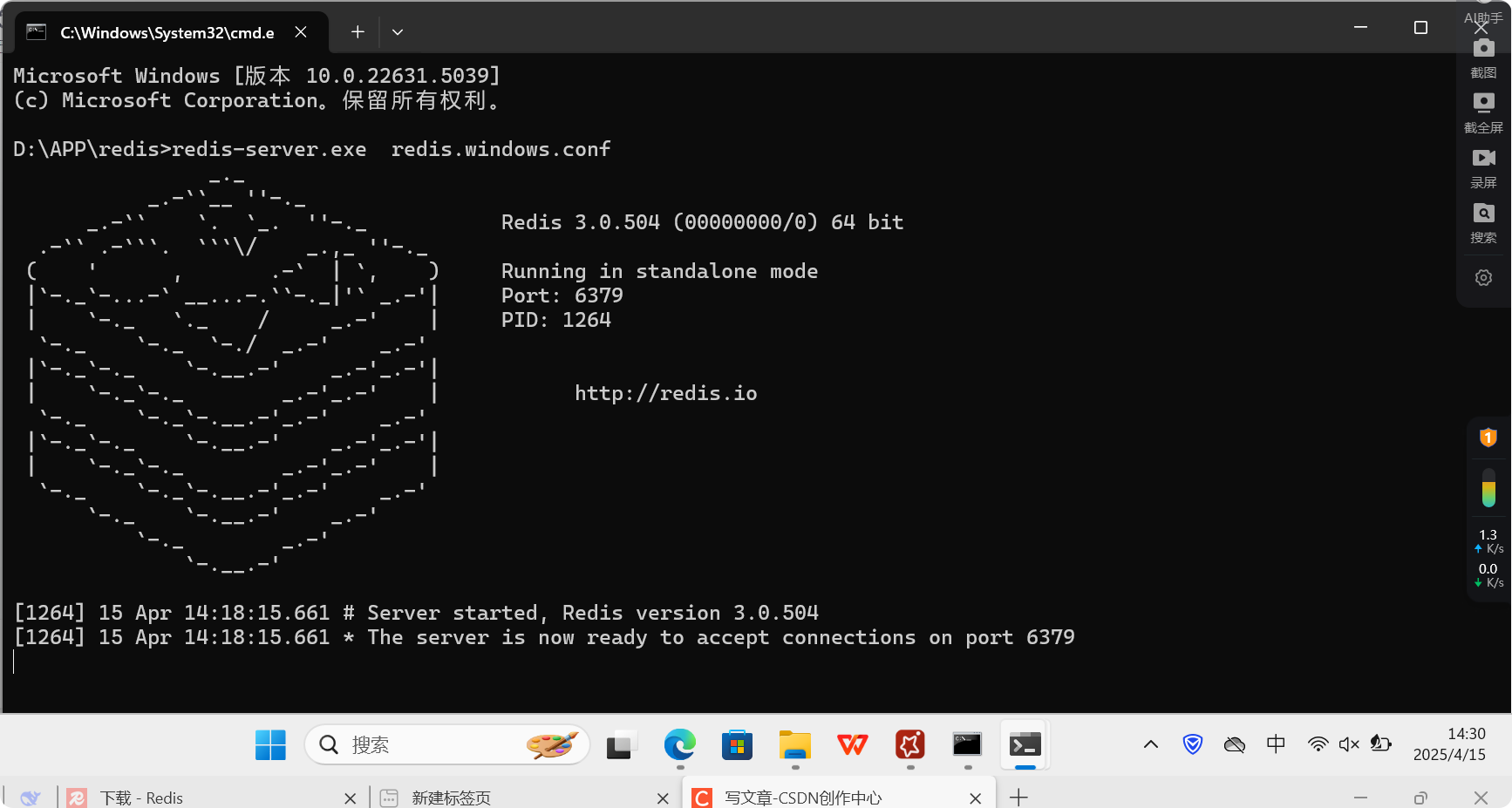This screenshot has width=1512, height=808.
Task: Show hidden system tray icons
Action: tap(1151, 744)
